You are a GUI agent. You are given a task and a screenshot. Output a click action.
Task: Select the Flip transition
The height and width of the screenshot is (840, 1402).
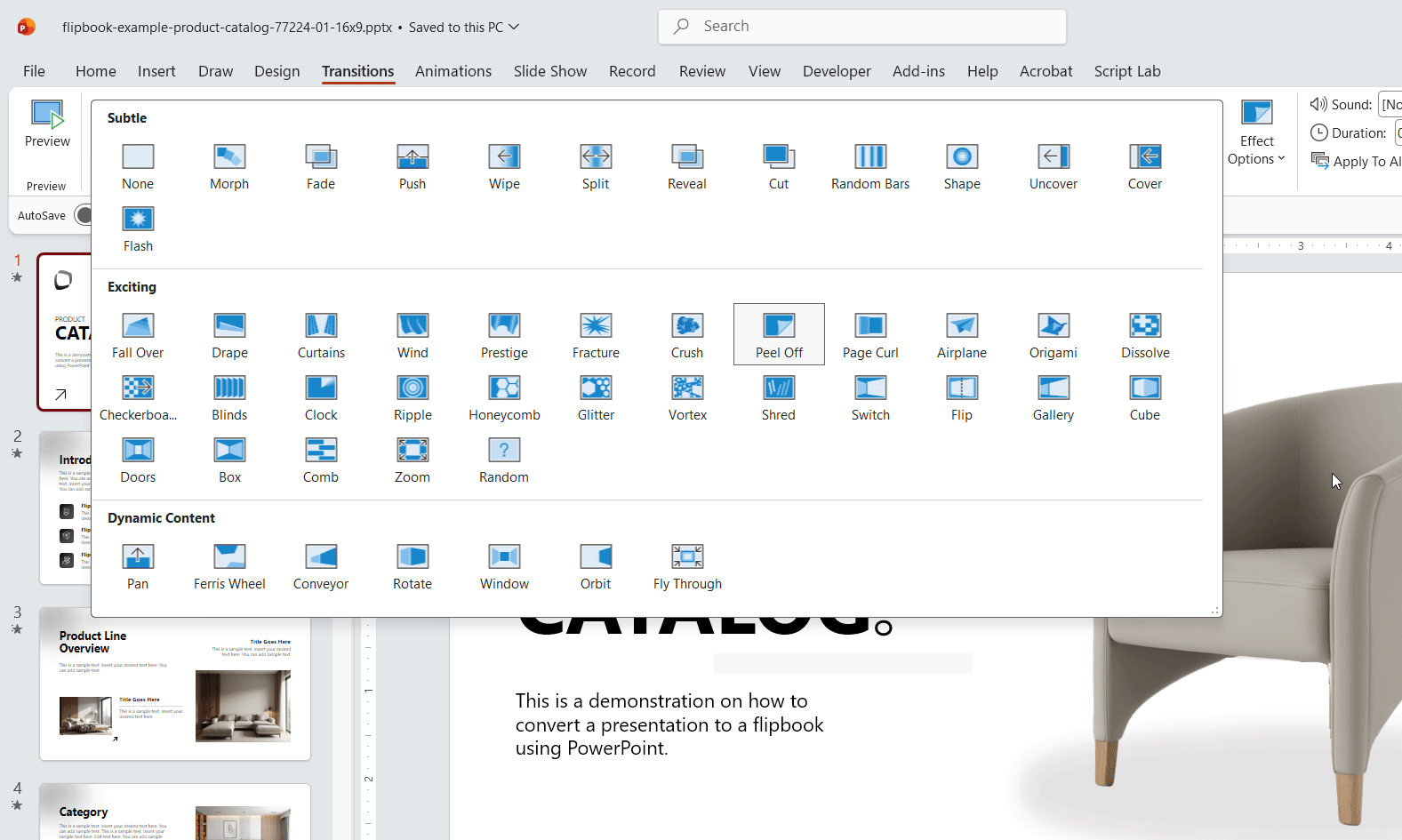tap(962, 397)
